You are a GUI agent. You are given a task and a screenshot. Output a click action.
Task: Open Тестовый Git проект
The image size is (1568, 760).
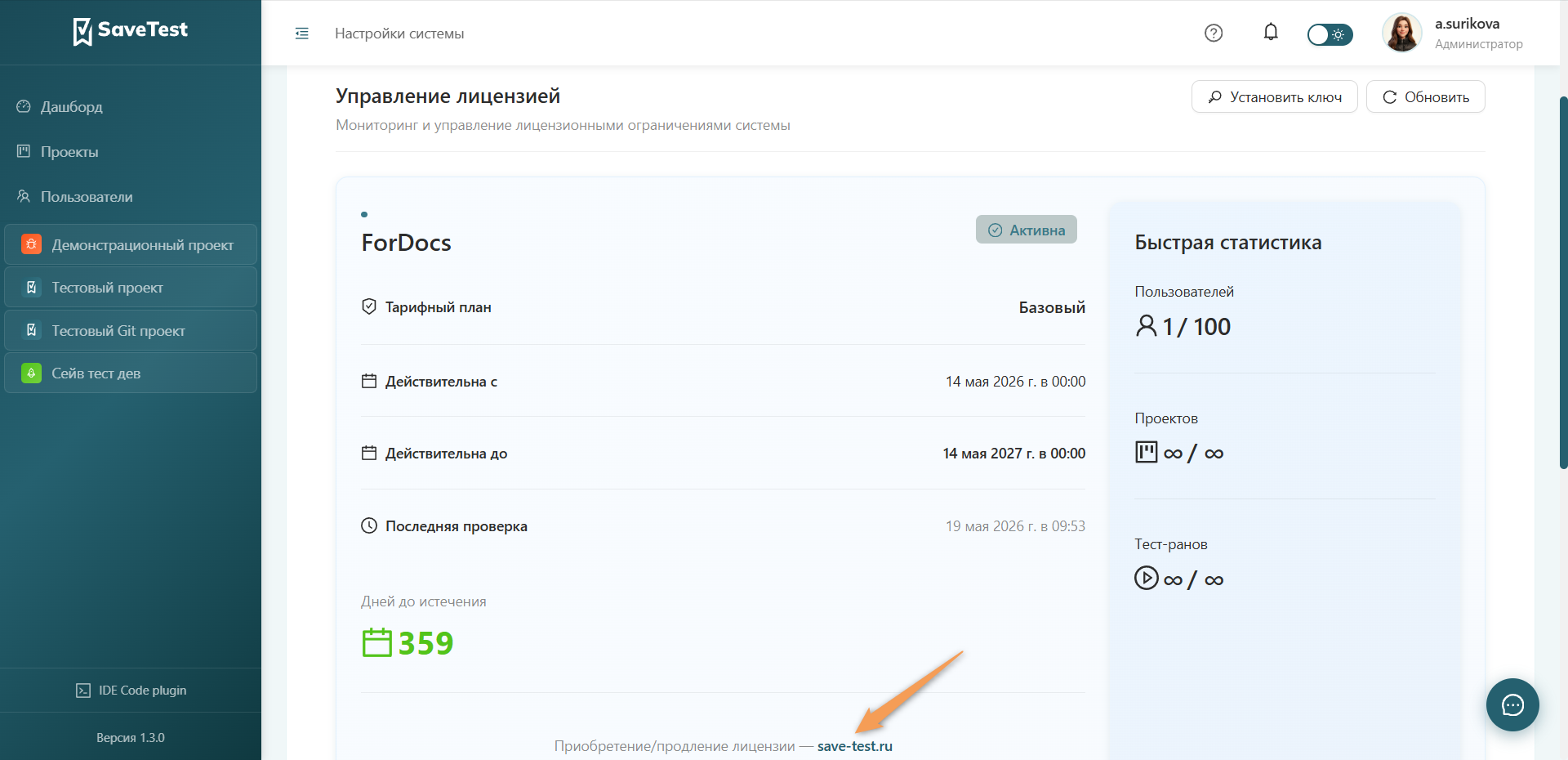[131, 330]
